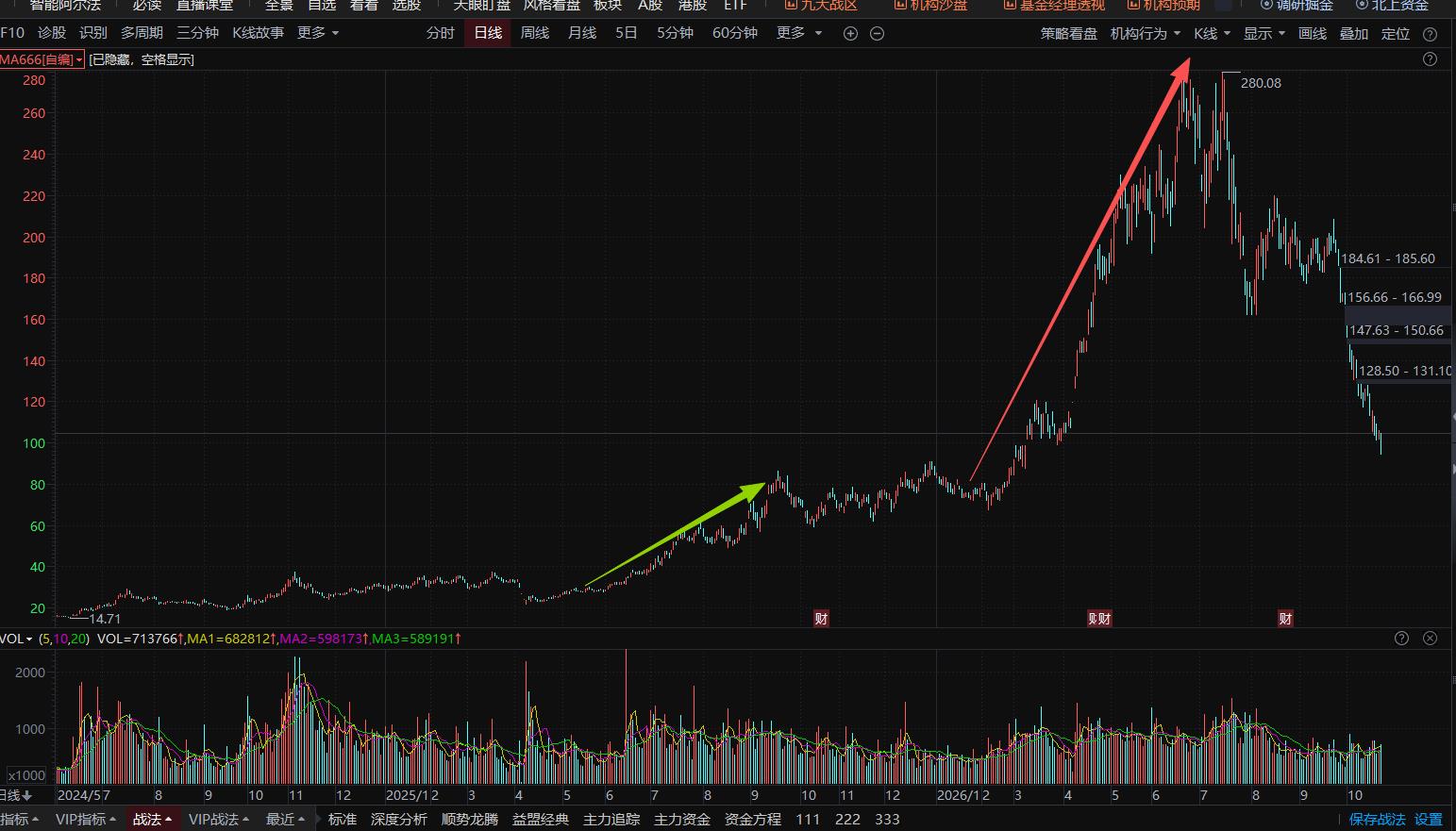1456x831 pixels.
Task: Select the 主力追踪 indicator
Action: pyautogui.click(x=611, y=819)
